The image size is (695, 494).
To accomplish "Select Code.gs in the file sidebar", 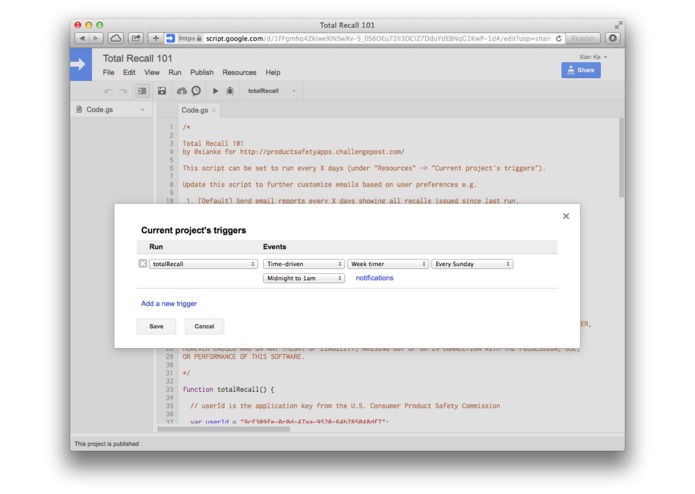I will click(100, 109).
